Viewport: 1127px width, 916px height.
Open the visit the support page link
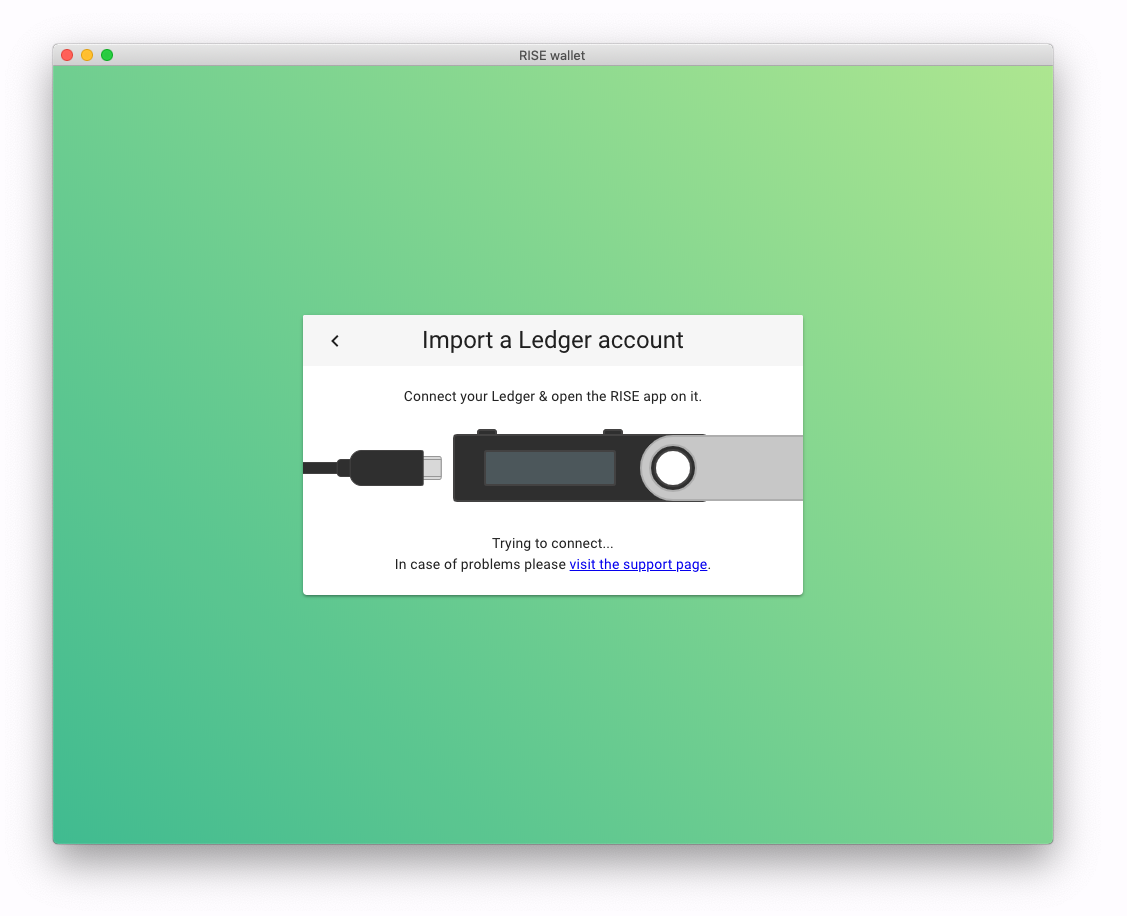[638, 564]
